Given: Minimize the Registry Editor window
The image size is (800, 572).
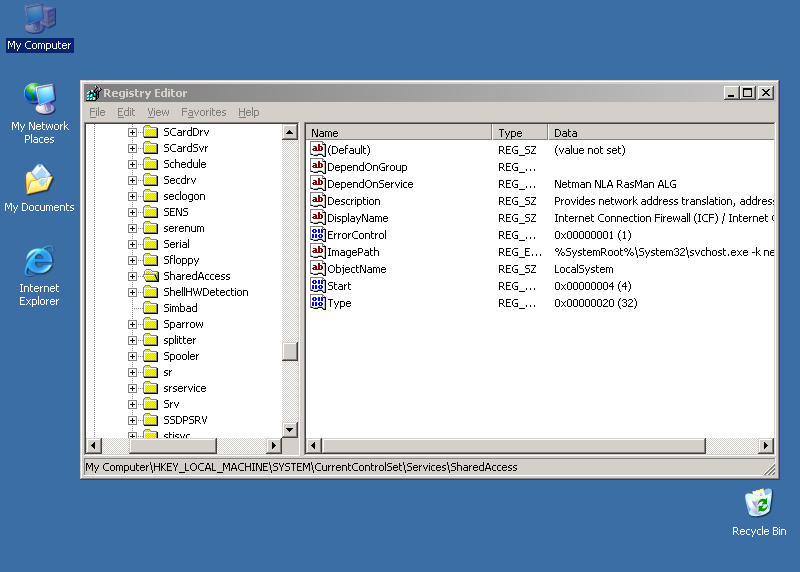Looking at the screenshot, I should 731,93.
